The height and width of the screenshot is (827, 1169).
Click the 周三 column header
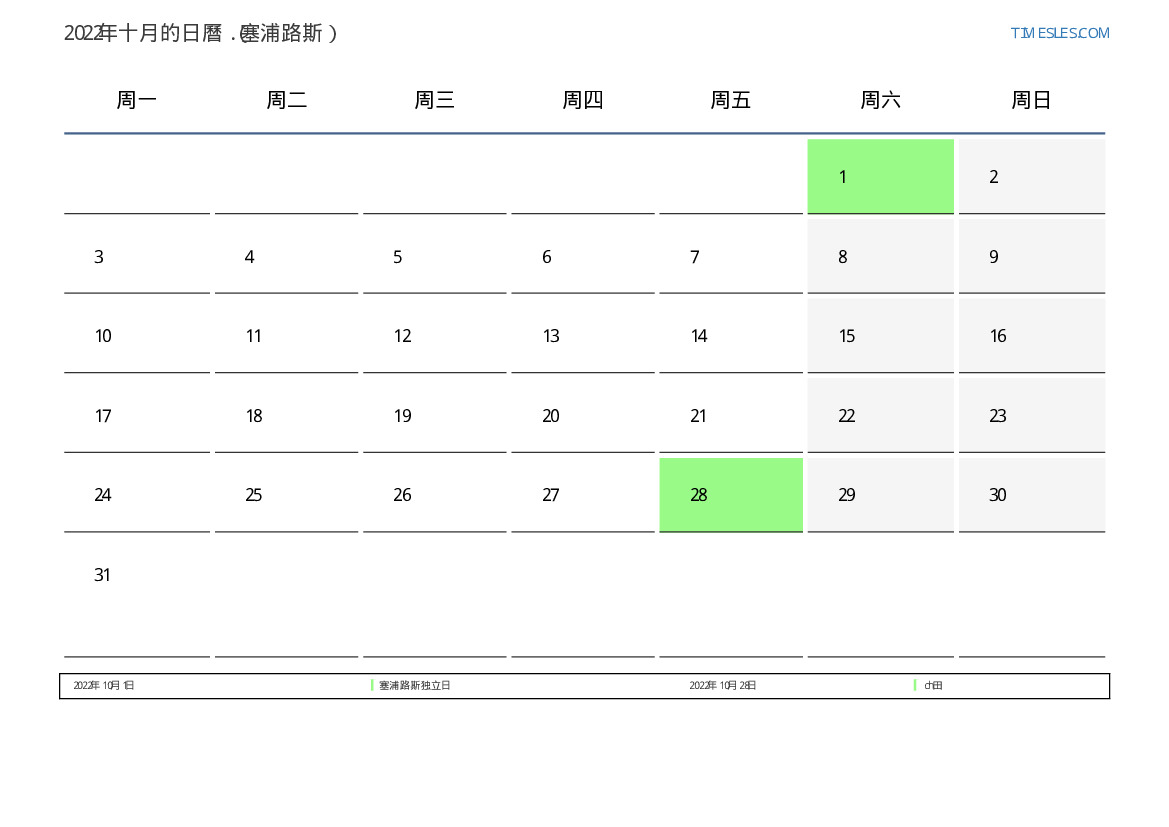[434, 100]
